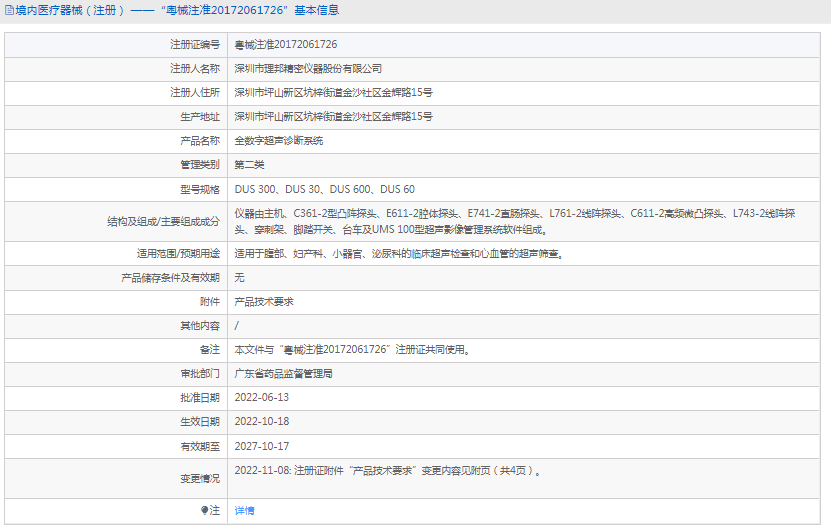Select the 注册人名称 label

click(195, 68)
